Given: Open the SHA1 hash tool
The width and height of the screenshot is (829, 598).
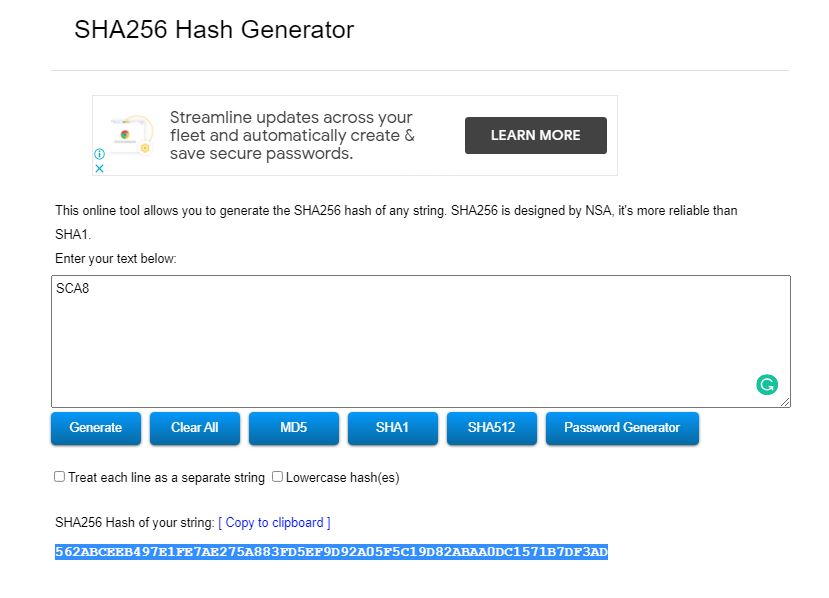Looking at the screenshot, I should [392, 428].
